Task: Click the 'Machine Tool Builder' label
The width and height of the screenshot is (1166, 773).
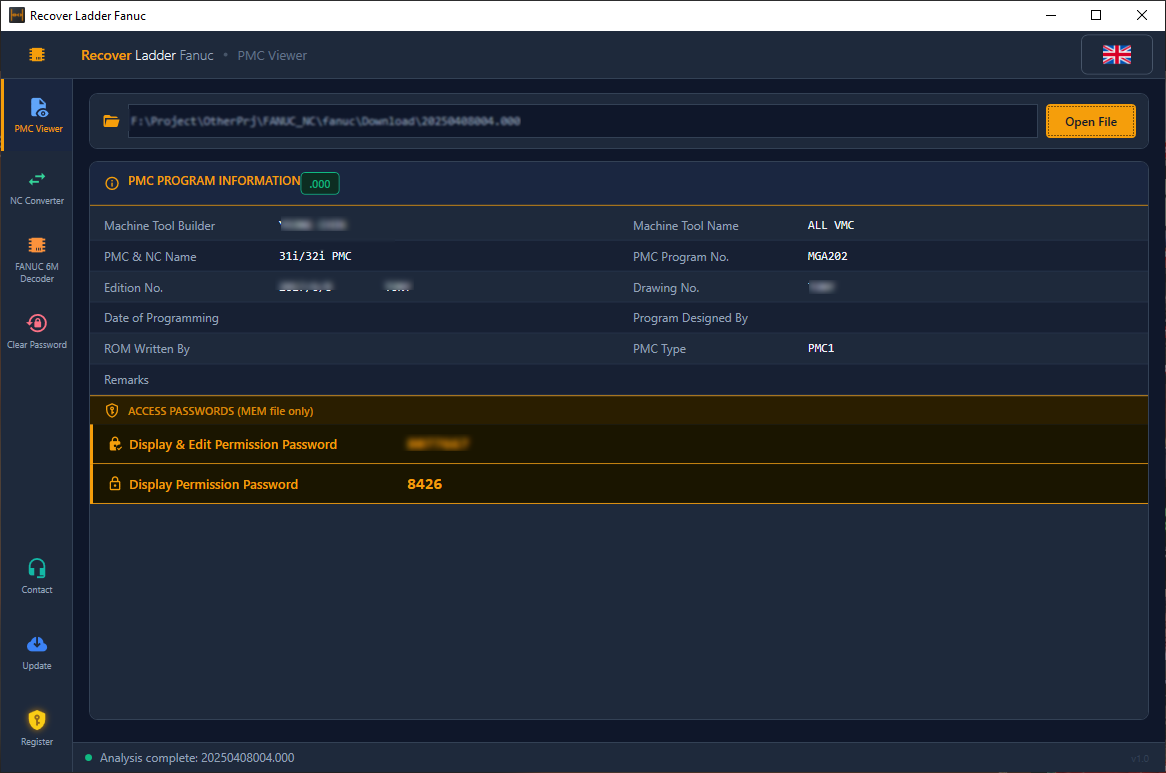Action: [x=159, y=226]
